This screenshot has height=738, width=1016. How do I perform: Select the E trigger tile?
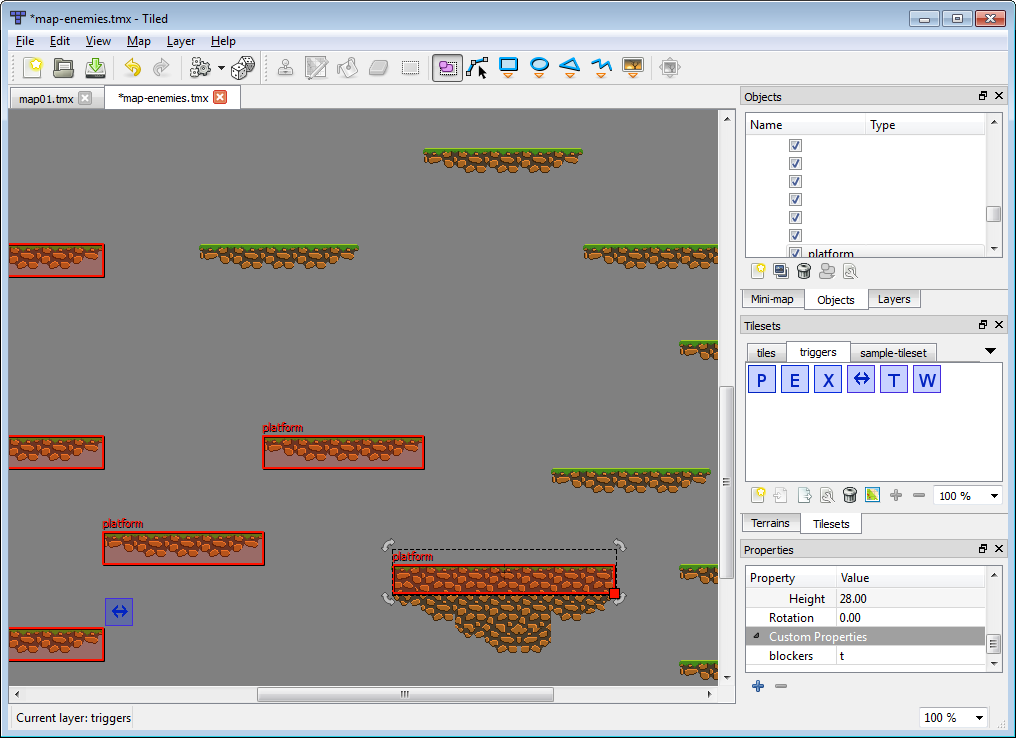pyautogui.click(x=795, y=379)
